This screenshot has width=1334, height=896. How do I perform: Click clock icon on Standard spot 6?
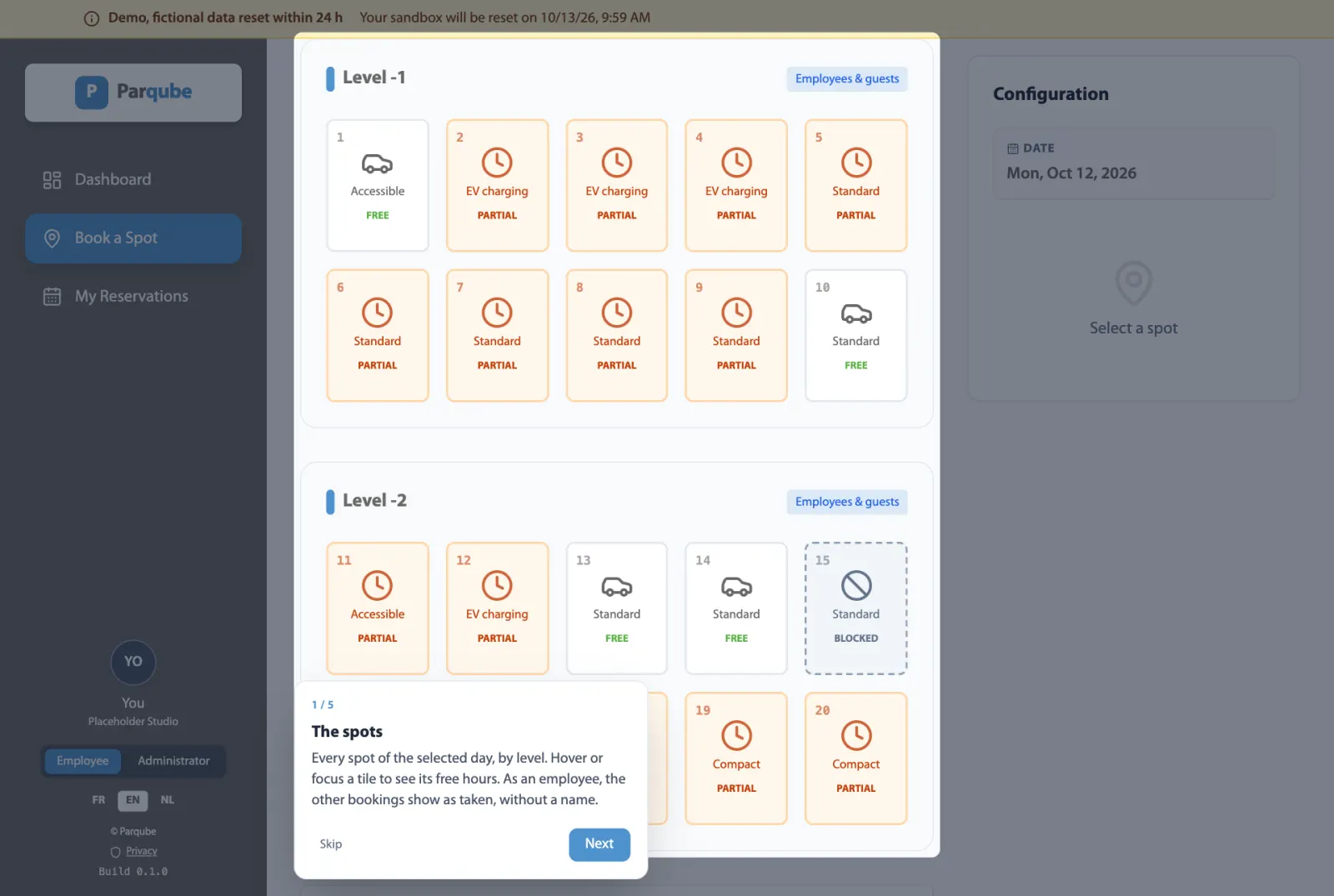tap(377, 313)
